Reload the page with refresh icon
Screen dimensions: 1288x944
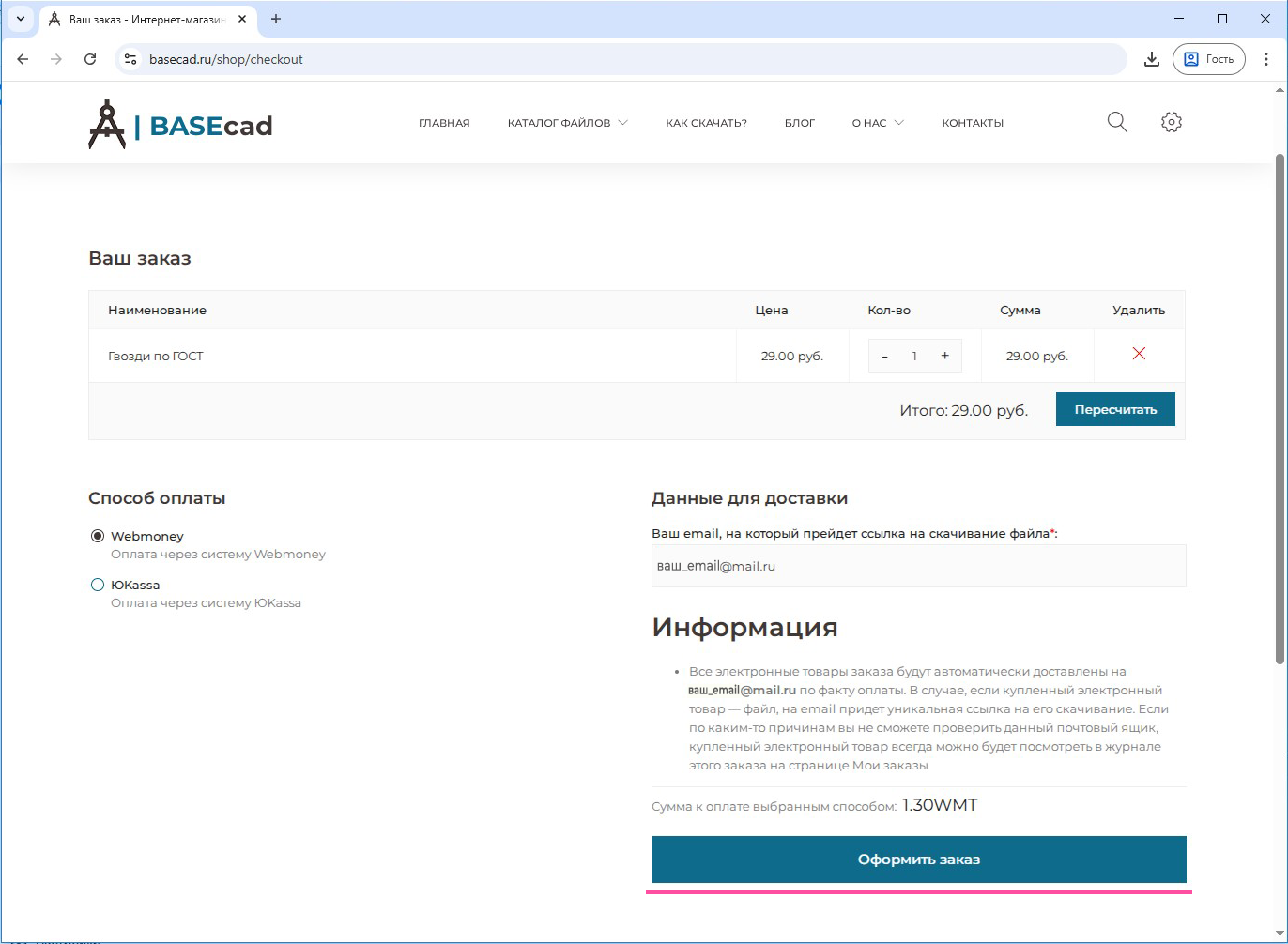(x=90, y=59)
